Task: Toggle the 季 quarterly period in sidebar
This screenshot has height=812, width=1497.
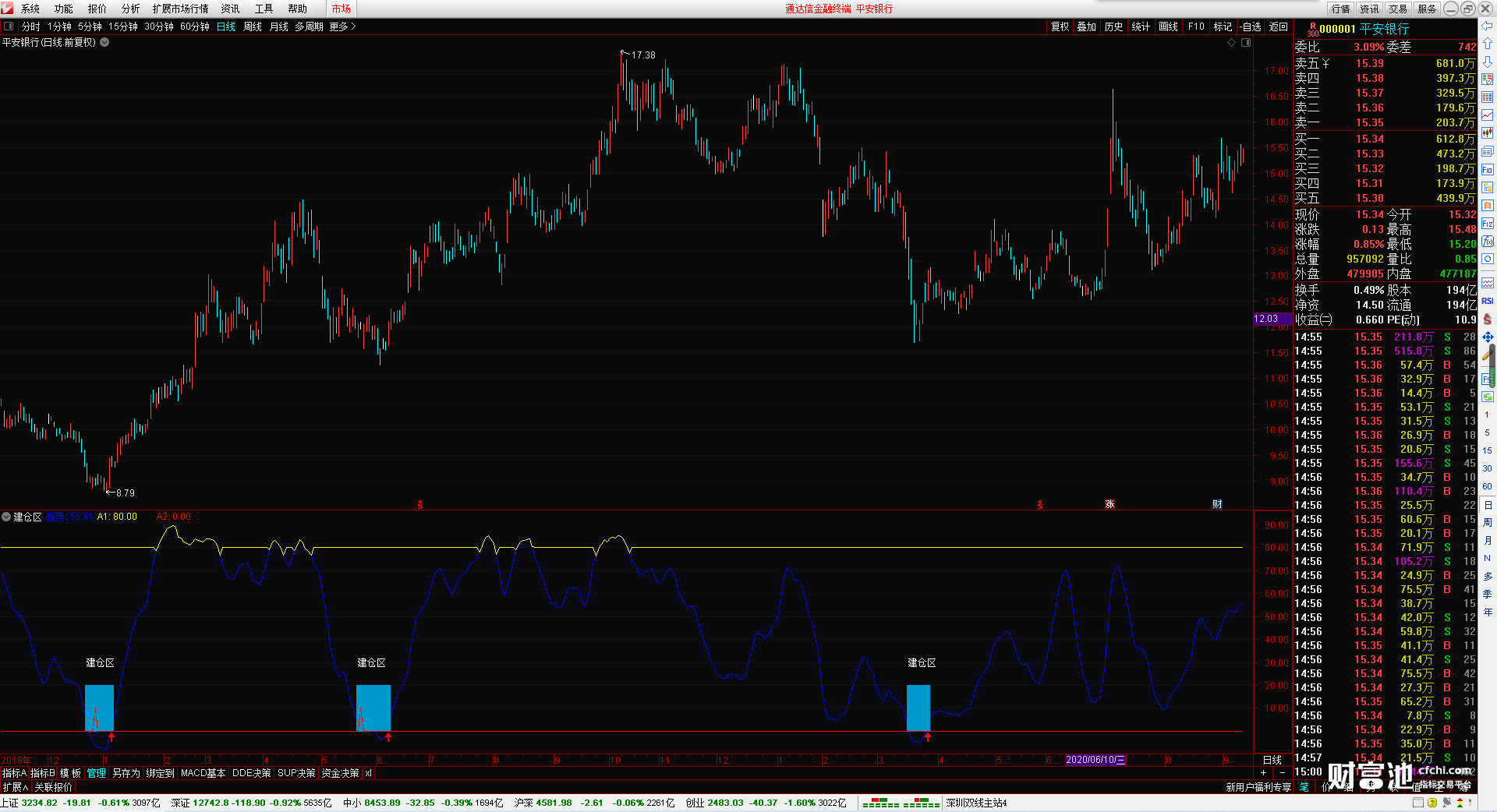Action: (1488, 595)
